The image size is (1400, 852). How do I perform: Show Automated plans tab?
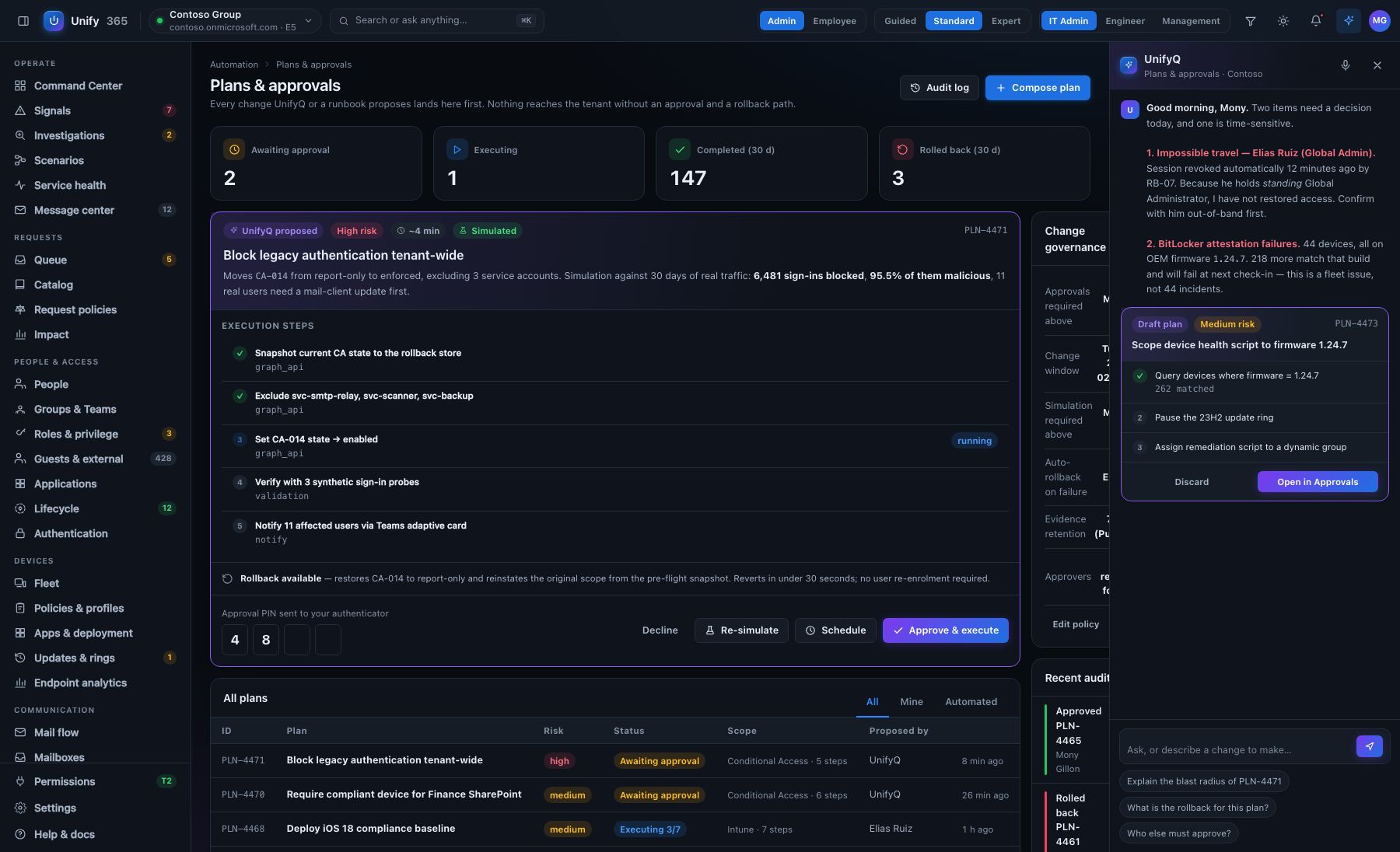(x=971, y=702)
